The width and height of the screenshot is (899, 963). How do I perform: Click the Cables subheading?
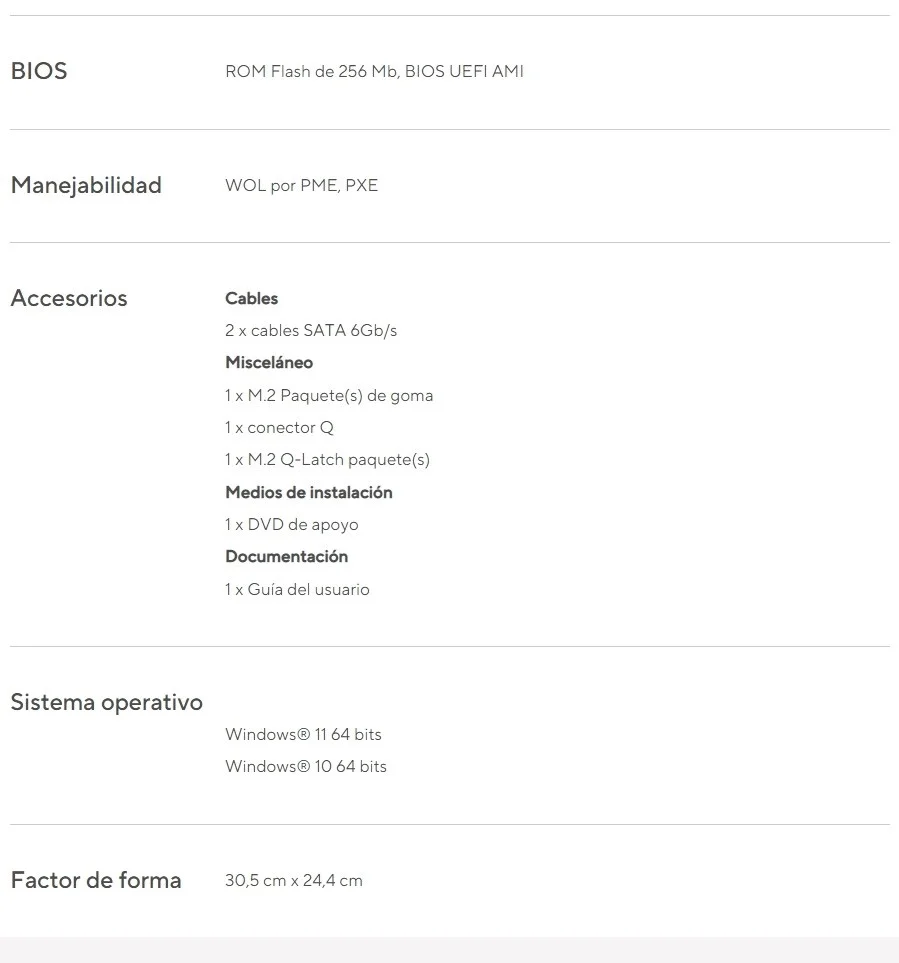coord(251,298)
